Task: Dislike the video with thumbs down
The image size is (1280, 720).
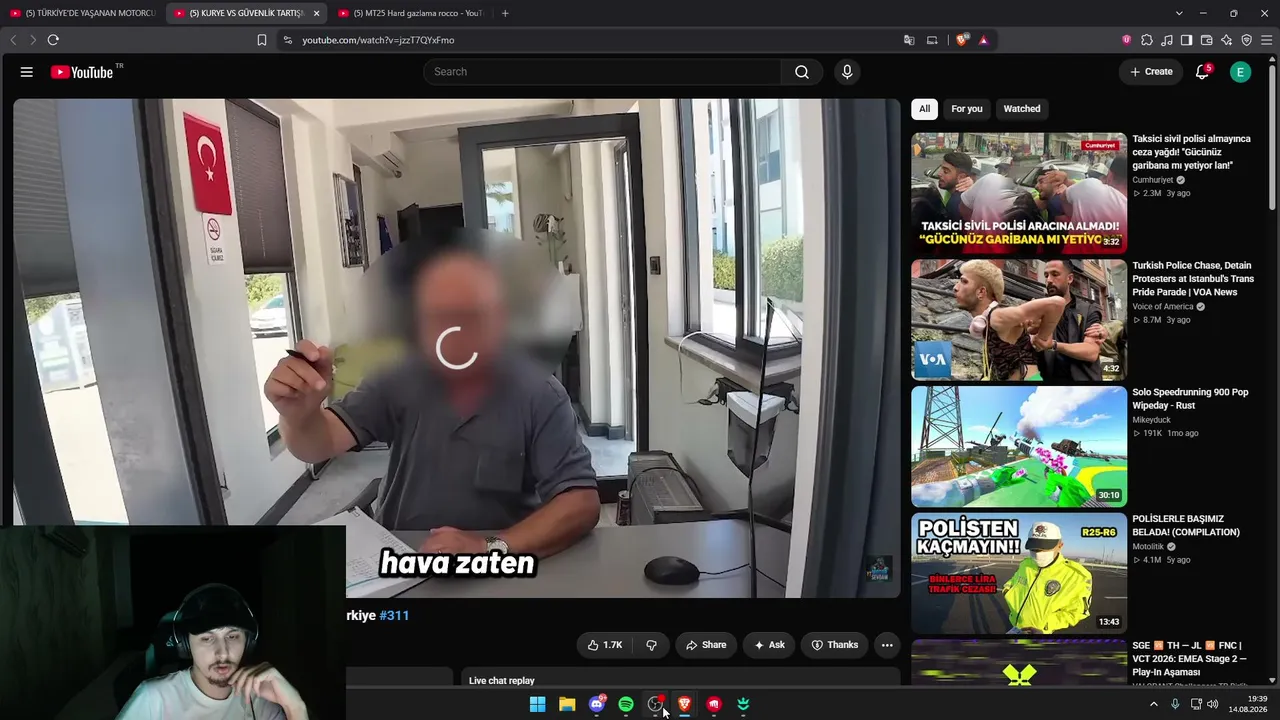Action: point(651,645)
